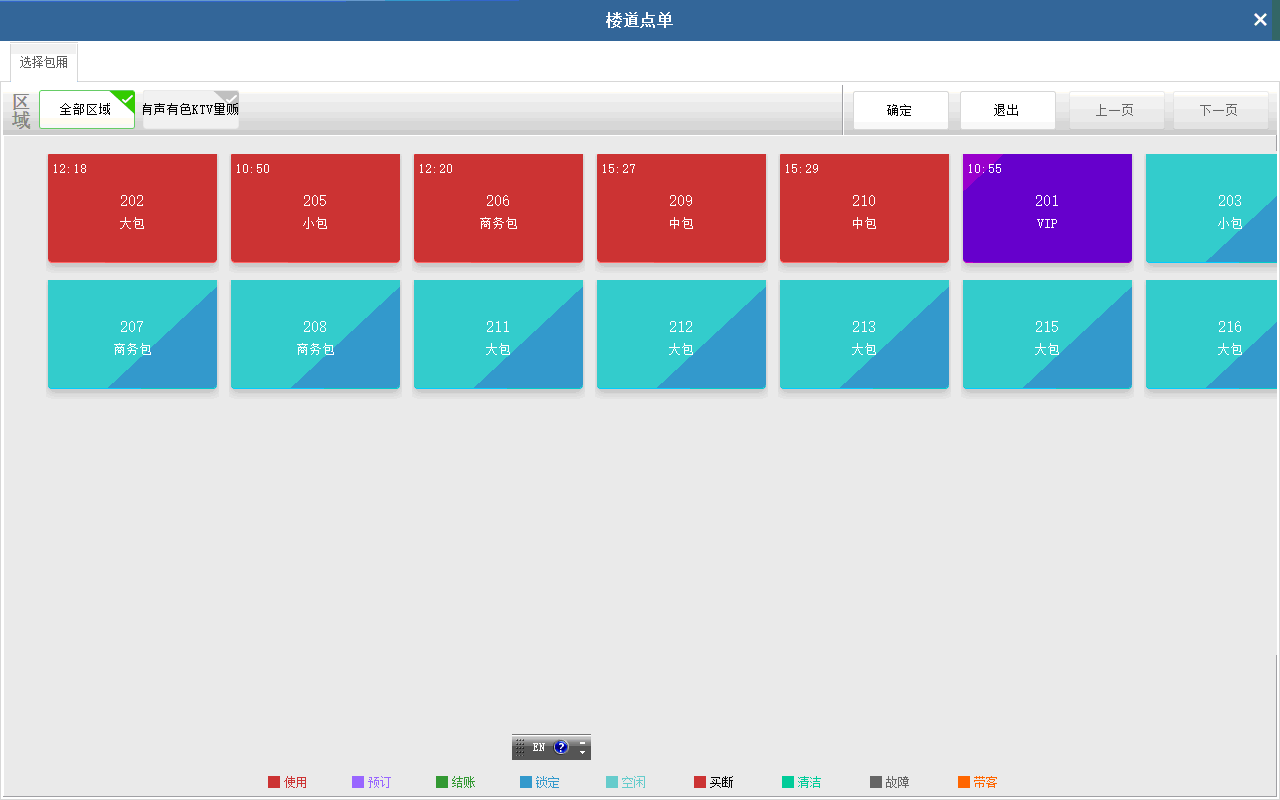The height and width of the screenshot is (800, 1280).
Task: Select room 207 商务包
Action: (132, 334)
